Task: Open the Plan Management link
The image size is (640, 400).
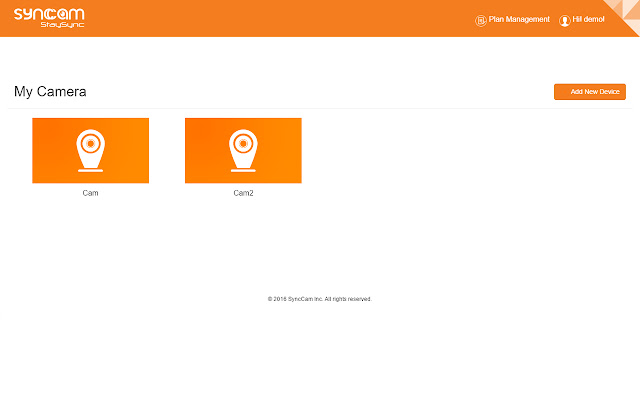Action: [519, 20]
